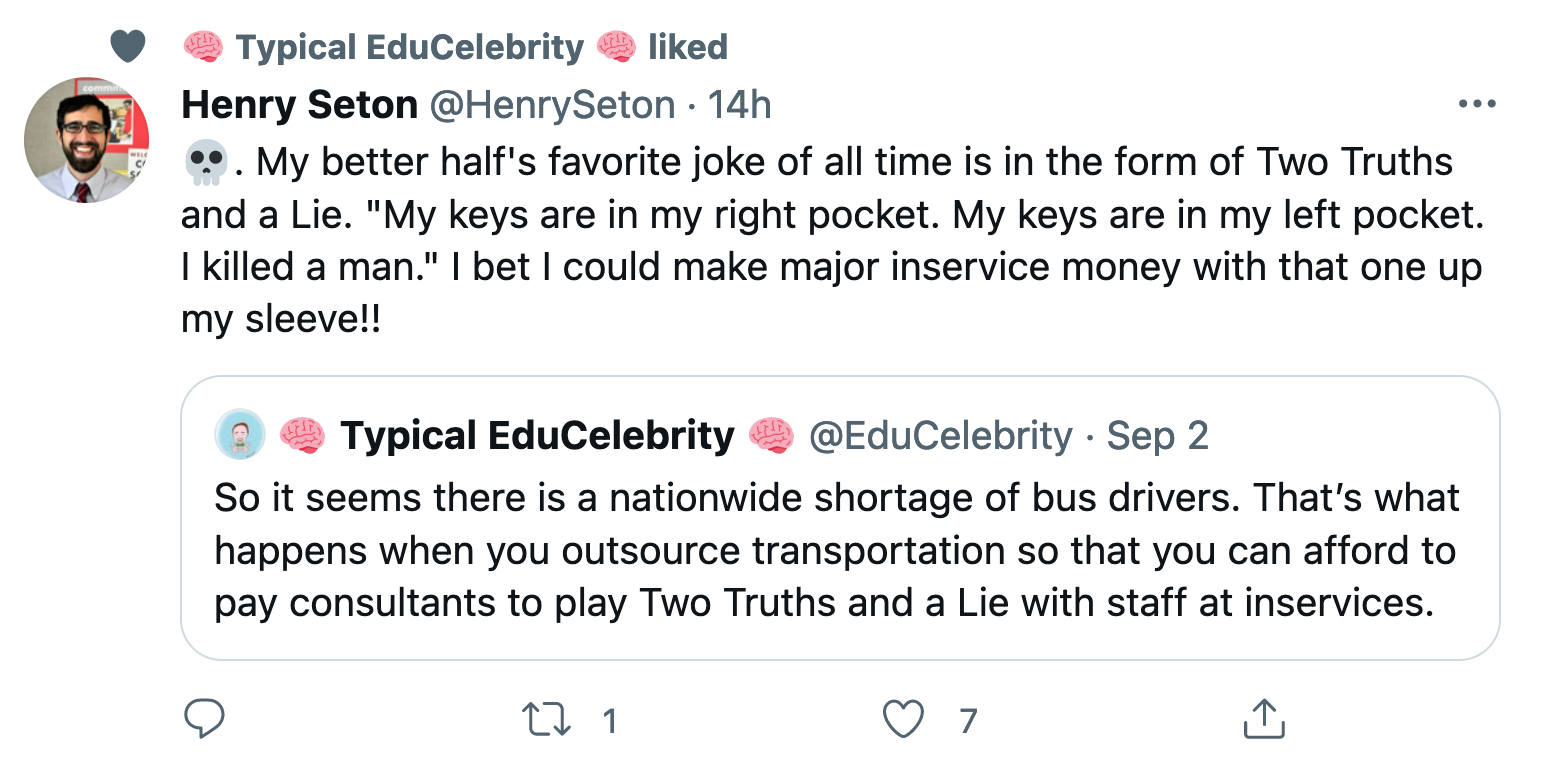1542x762 pixels.
Task: Click the reply speech bubble icon
Action: pyautogui.click(x=204, y=718)
